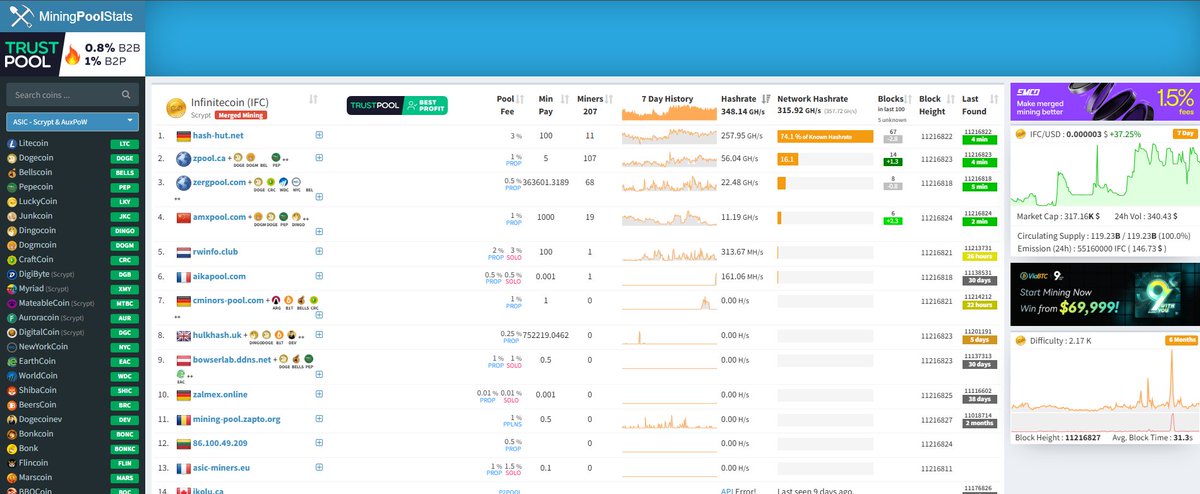The width and height of the screenshot is (1200, 494).
Task: Click the green +1.3 blocks badge for zpool.ca
Action: pos(893,161)
